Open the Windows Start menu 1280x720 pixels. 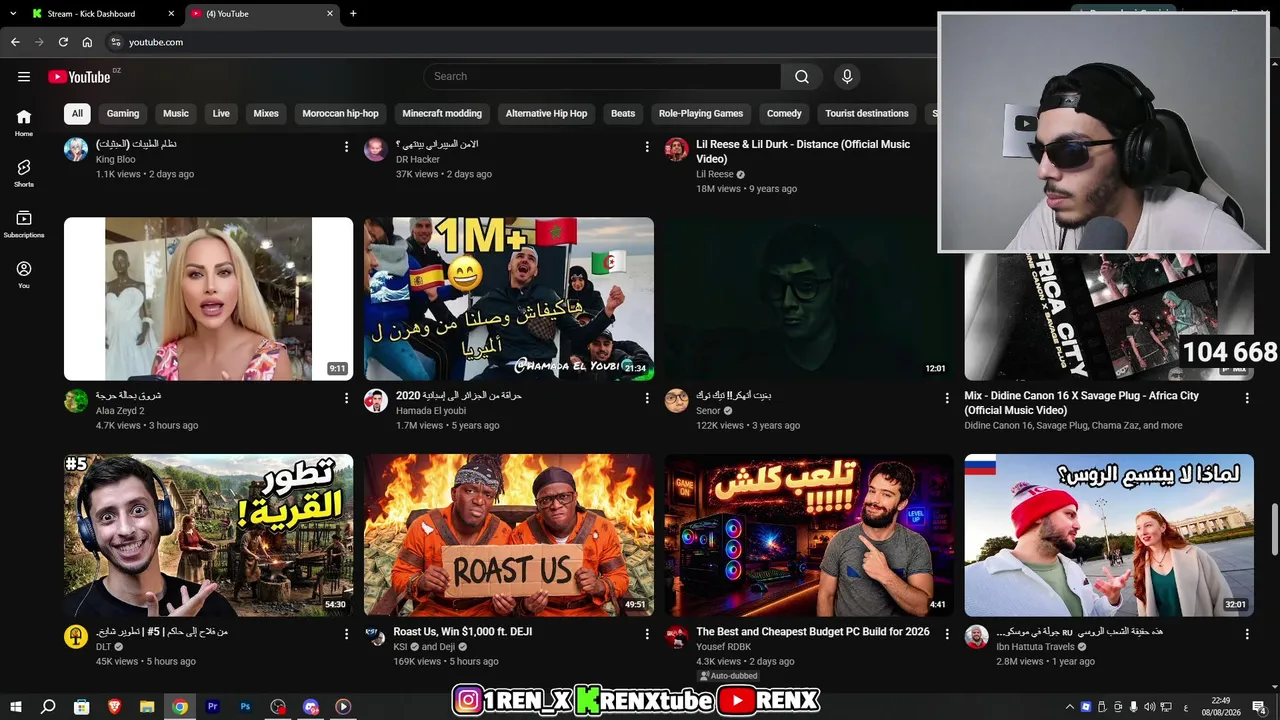point(15,706)
